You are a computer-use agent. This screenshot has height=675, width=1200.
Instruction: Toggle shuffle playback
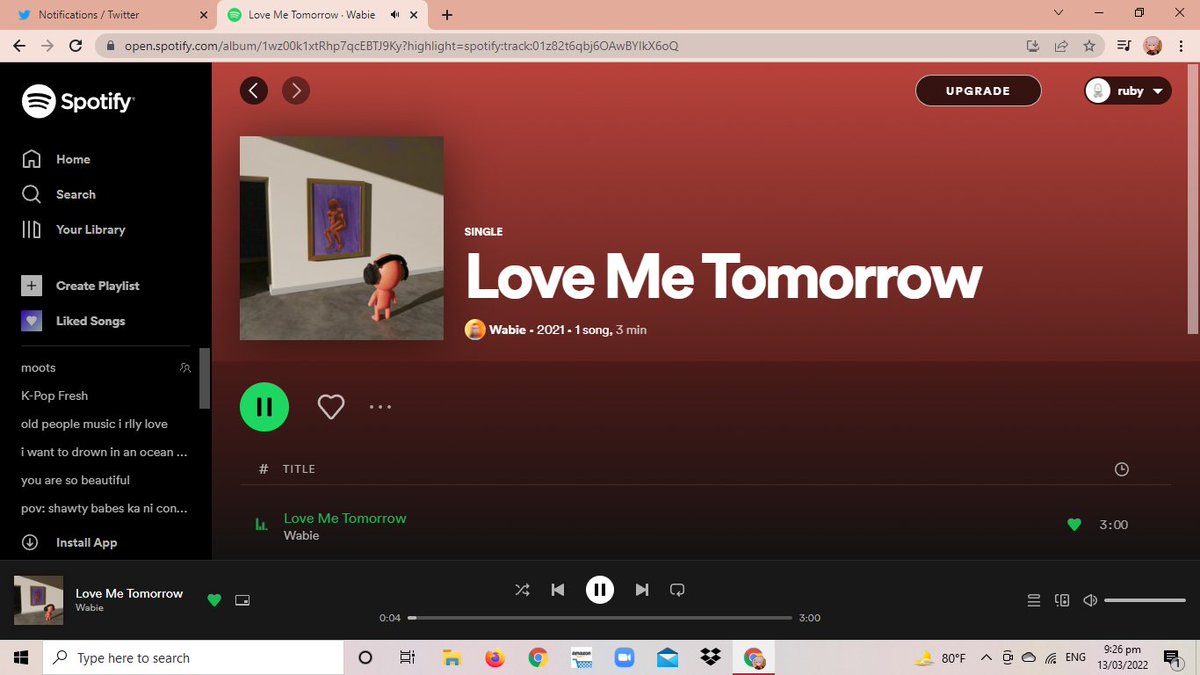pos(522,590)
